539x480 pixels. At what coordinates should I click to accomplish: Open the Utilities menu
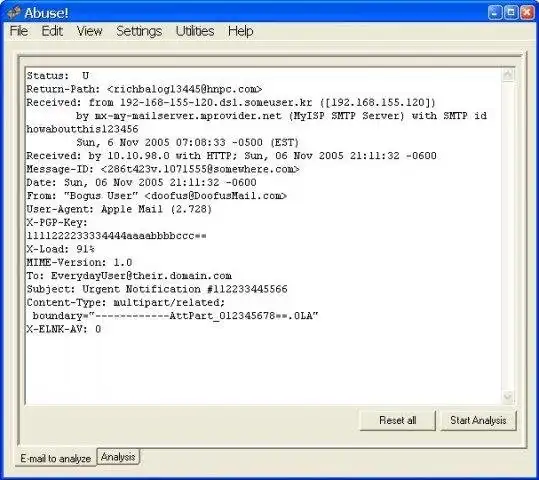[x=195, y=31]
